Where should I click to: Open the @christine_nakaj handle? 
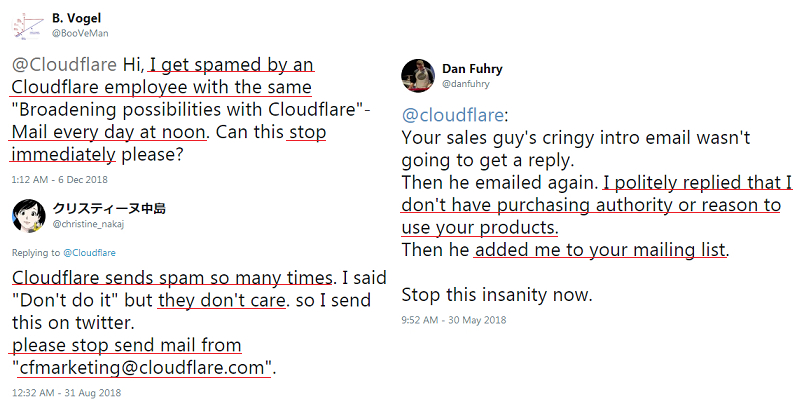point(91,224)
